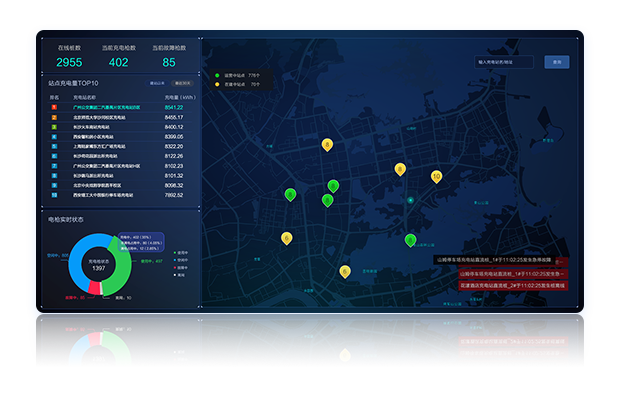
Task: Select the highlighted top station row 8541.22
Action: pyautogui.click(x=120, y=107)
